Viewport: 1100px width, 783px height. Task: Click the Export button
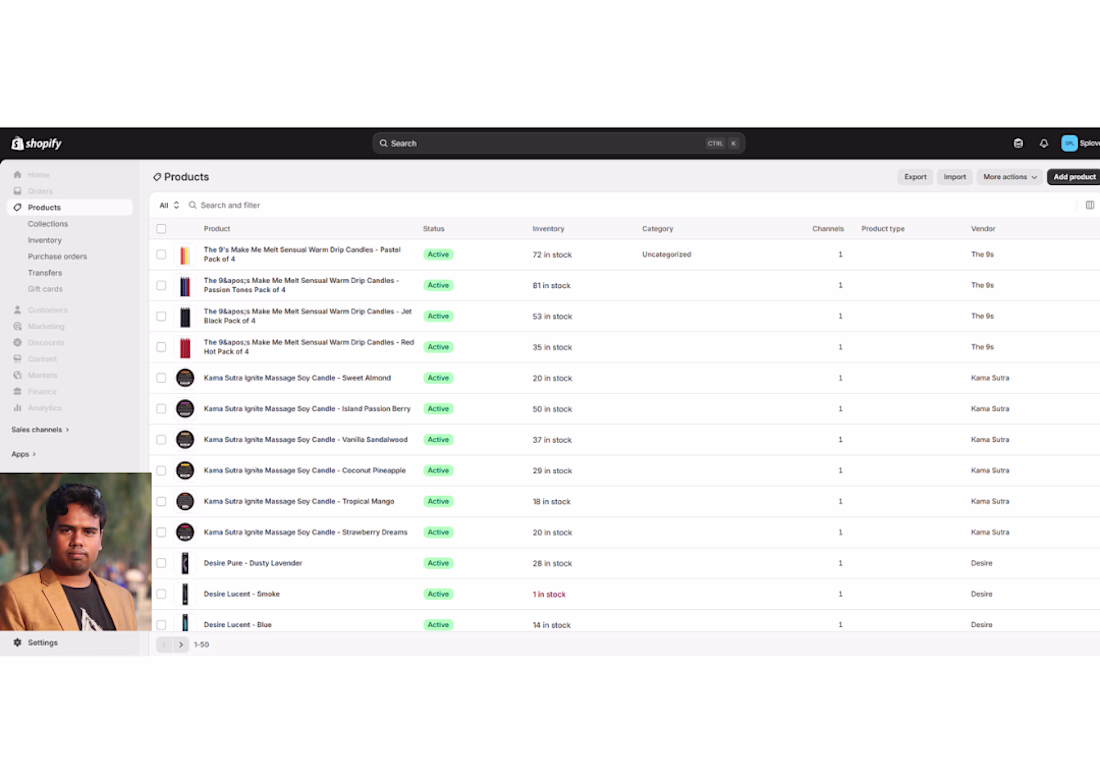(x=915, y=177)
